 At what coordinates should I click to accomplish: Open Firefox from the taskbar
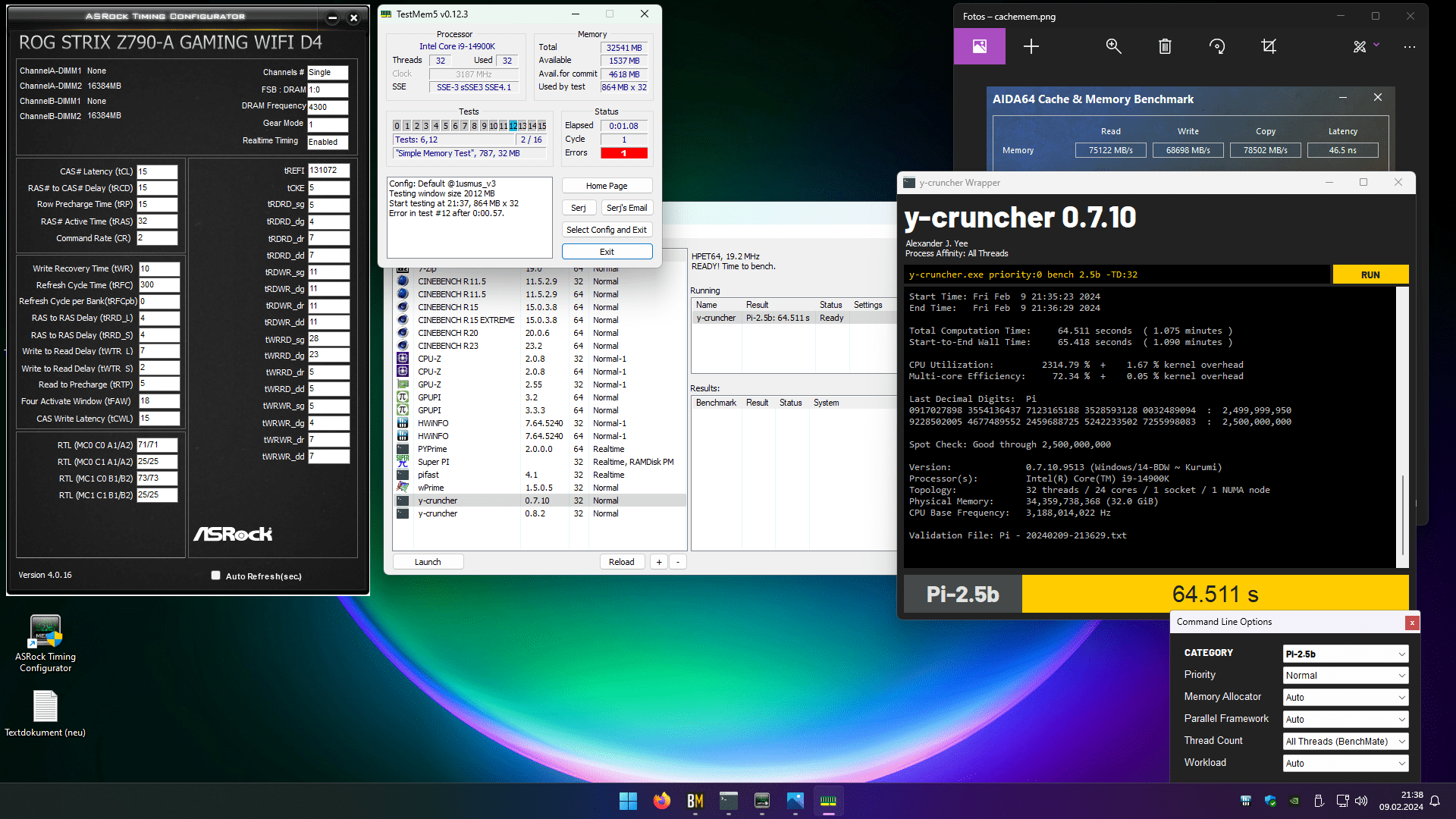click(661, 801)
